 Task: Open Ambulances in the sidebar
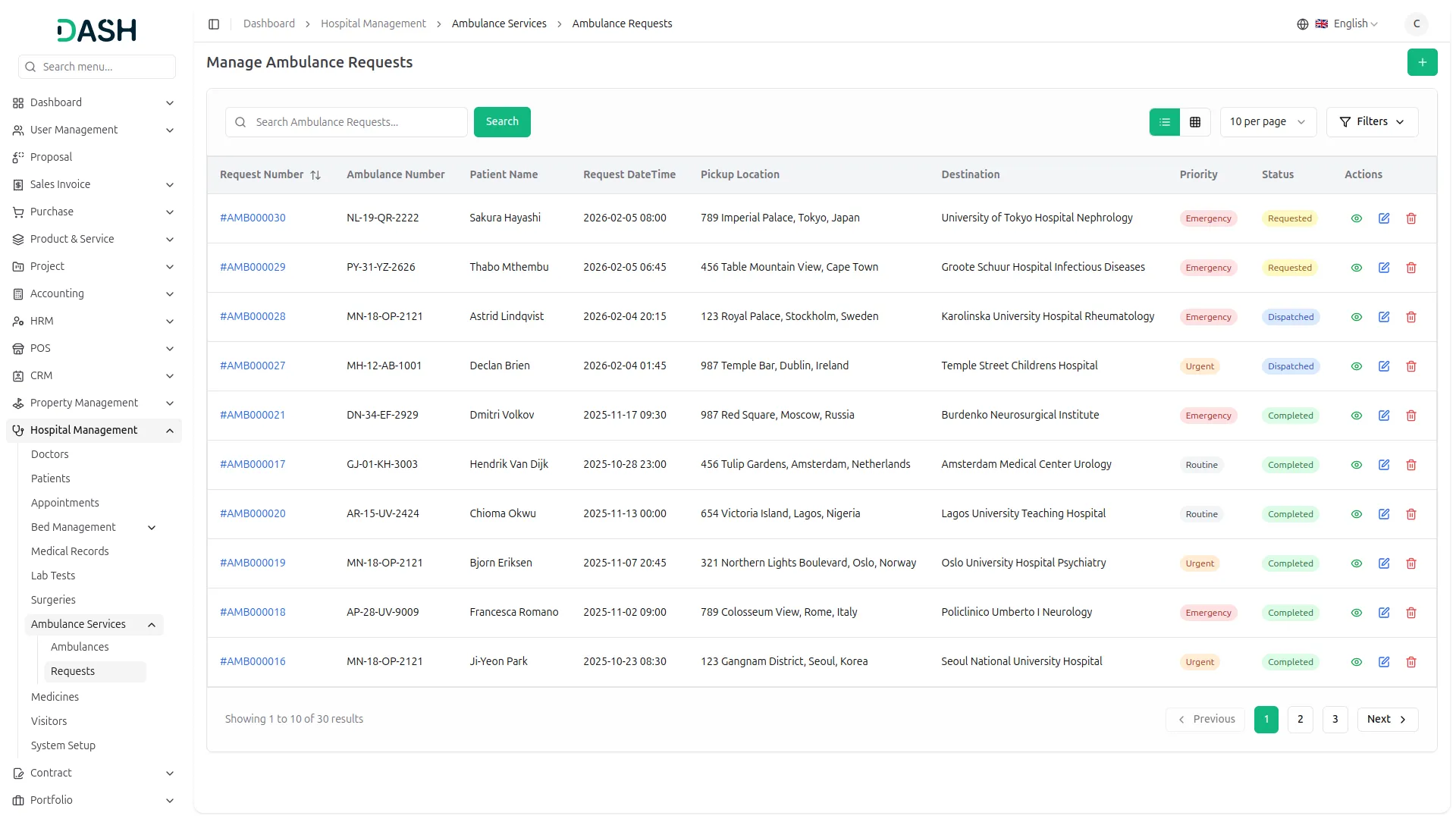pyautogui.click(x=80, y=647)
